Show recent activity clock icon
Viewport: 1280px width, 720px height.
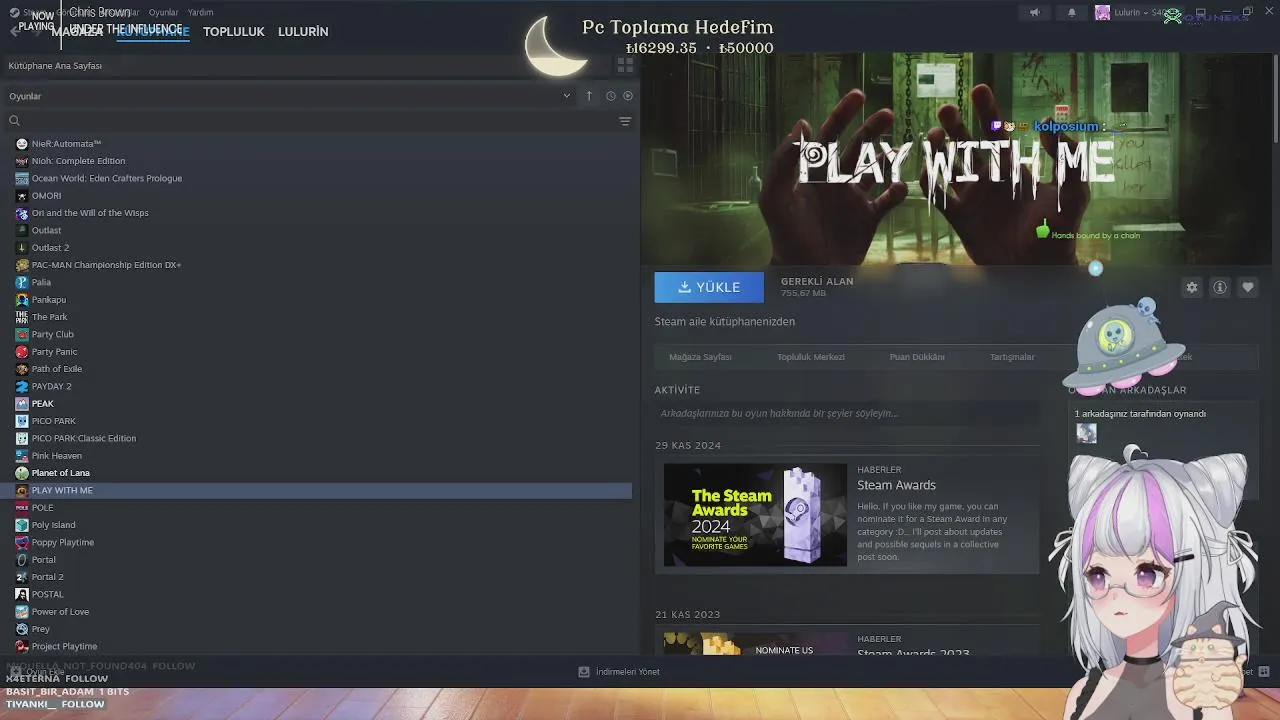[x=611, y=96]
